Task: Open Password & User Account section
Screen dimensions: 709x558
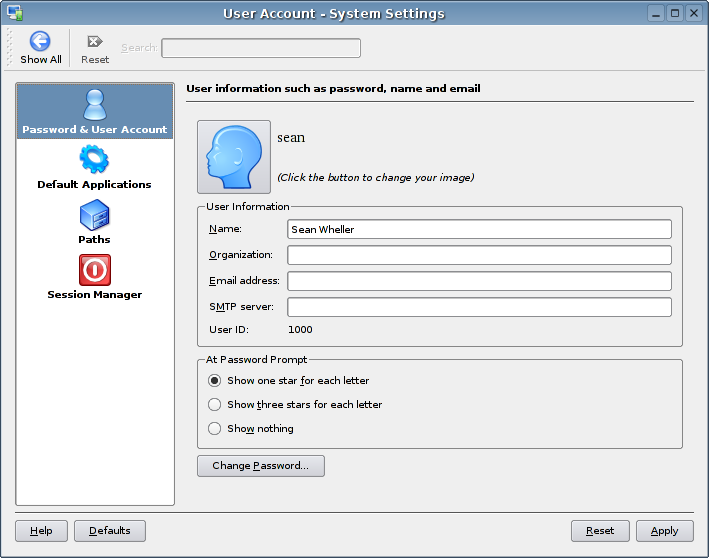Action: point(95,111)
